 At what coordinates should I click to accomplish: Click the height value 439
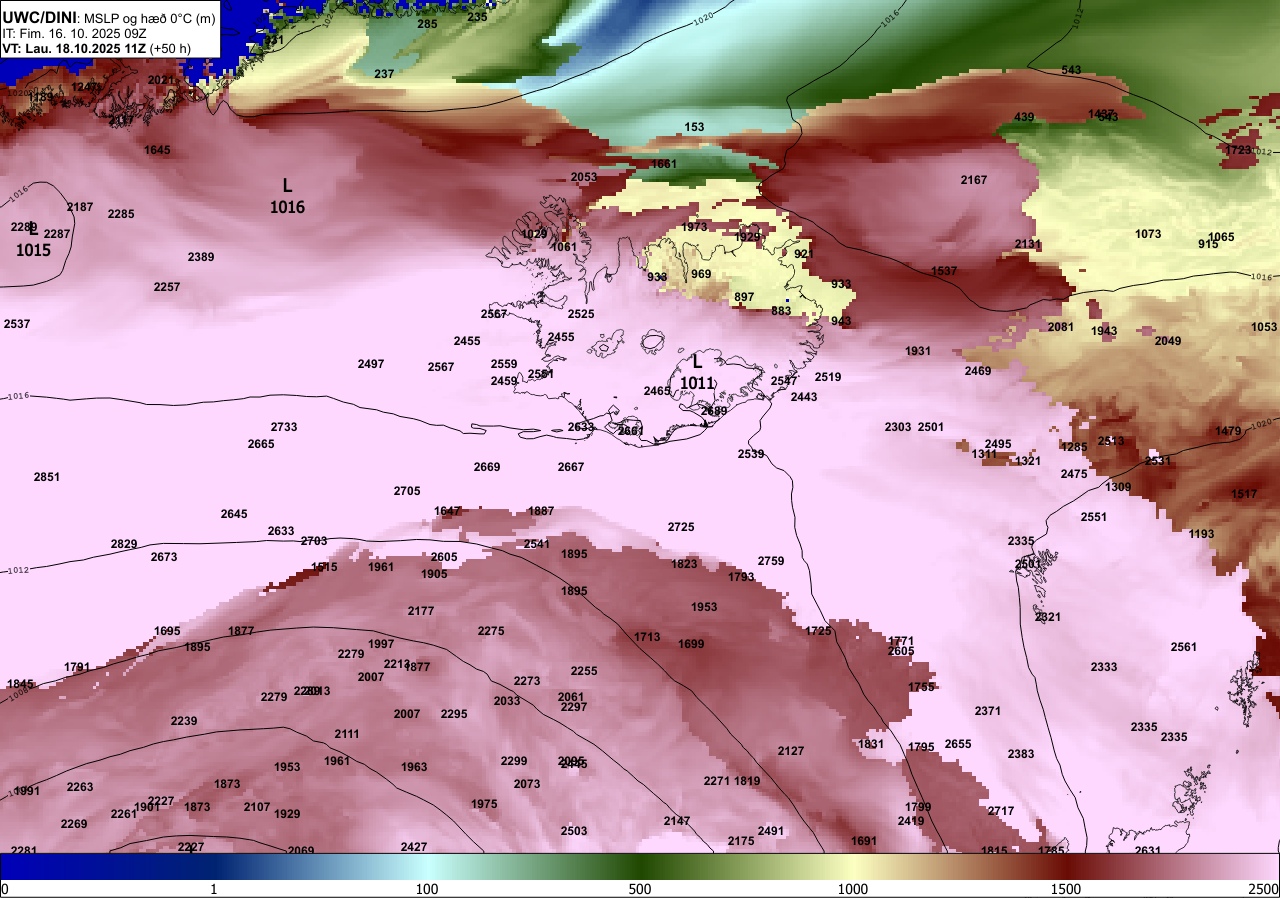1024,118
